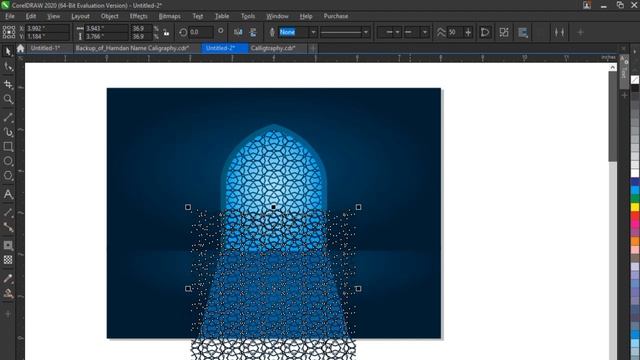
Task: Select the Polygon tool
Action: click(8, 176)
